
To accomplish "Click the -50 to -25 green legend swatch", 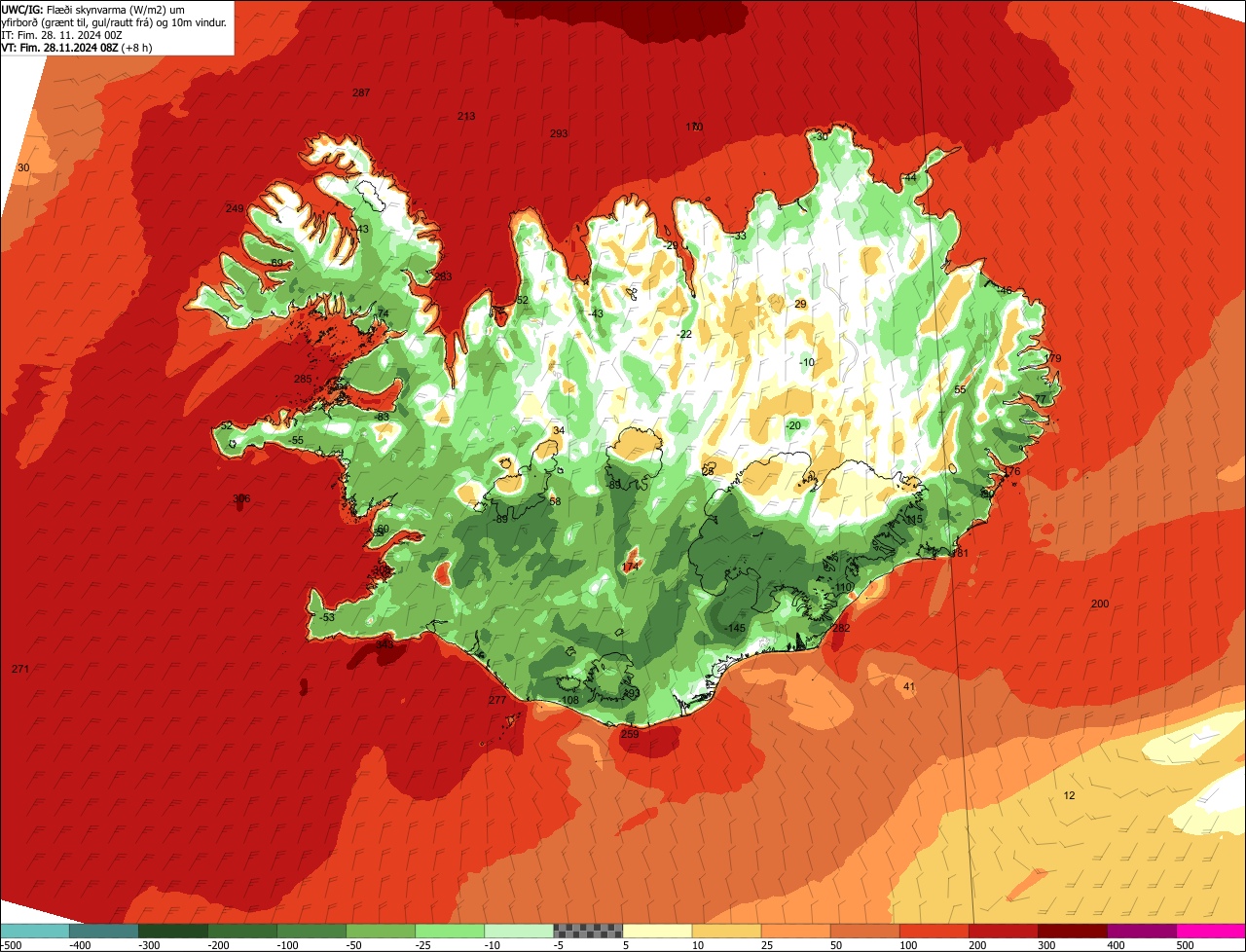I will coord(381,931).
